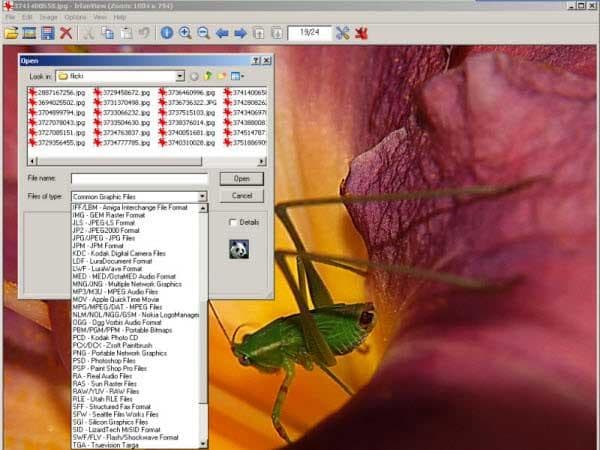Click the Zoom Out magnifier icon
This screenshot has width=600, height=450.
pyautogui.click(x=204, y=33)
